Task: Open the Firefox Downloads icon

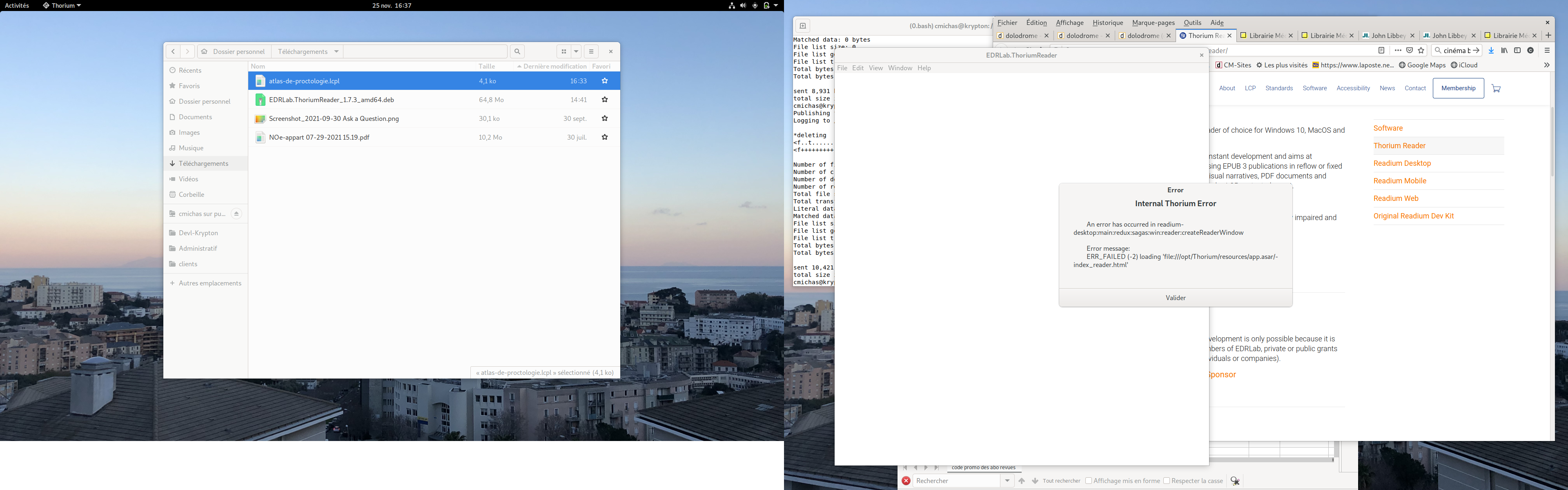Action: tap(1491, 51)
